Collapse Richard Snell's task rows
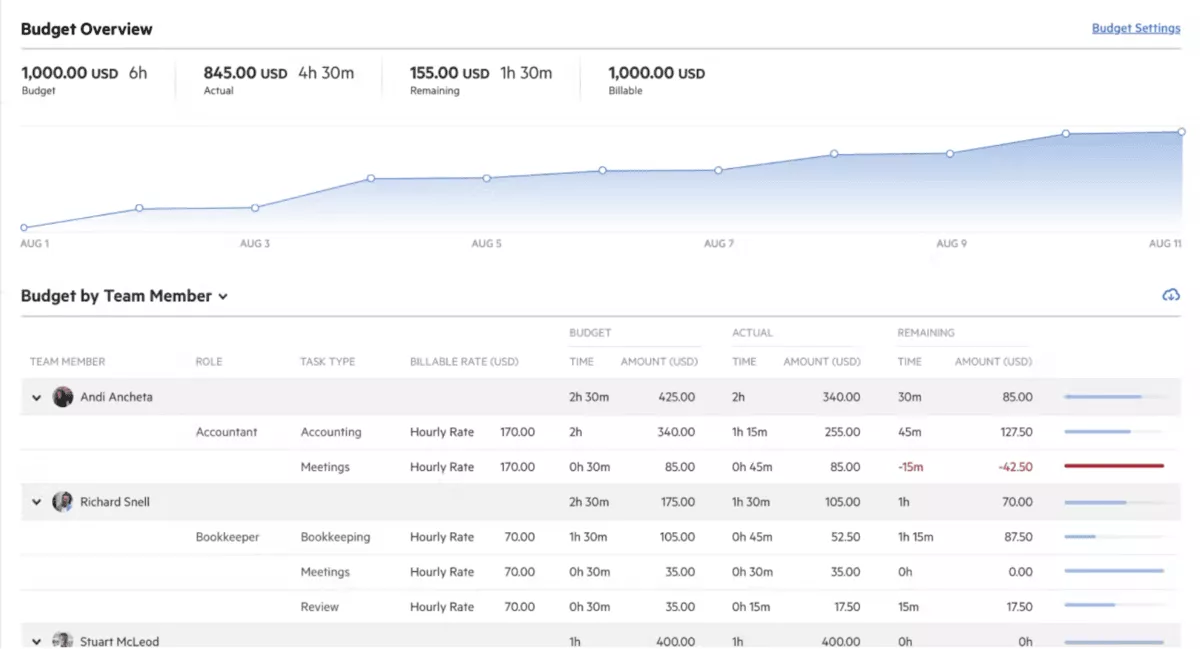 (36, 501)
